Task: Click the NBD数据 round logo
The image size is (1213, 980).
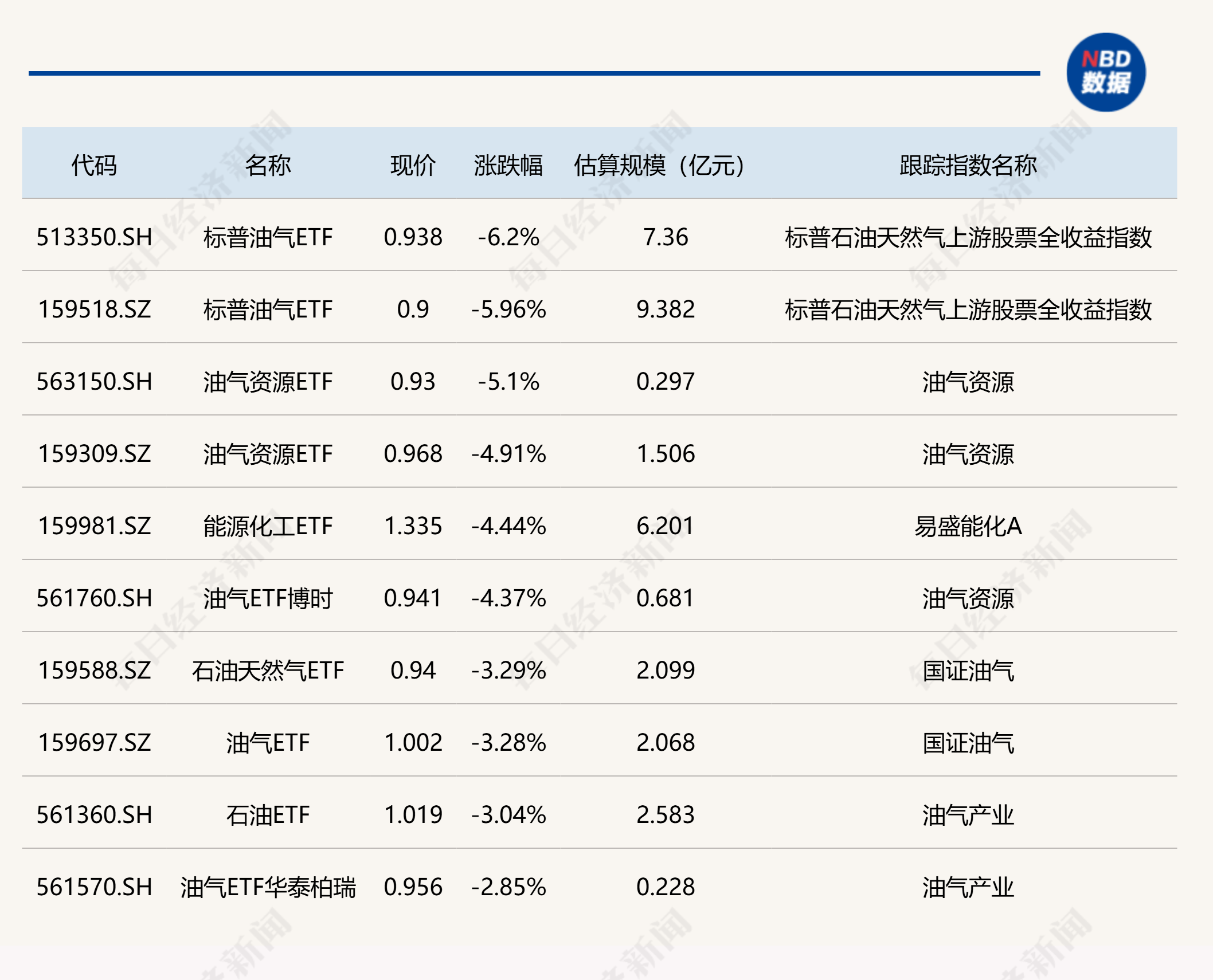Action: point(1105,72)
